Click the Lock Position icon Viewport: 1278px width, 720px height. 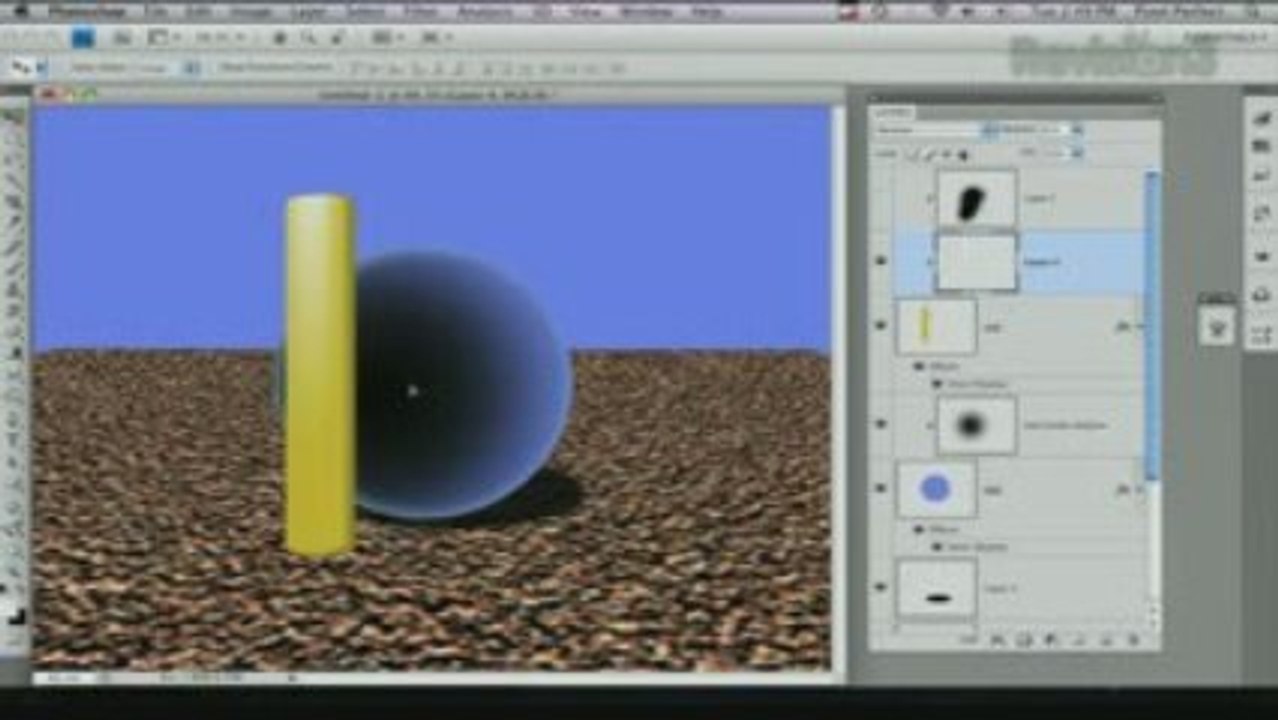click(x=947, y=154)
